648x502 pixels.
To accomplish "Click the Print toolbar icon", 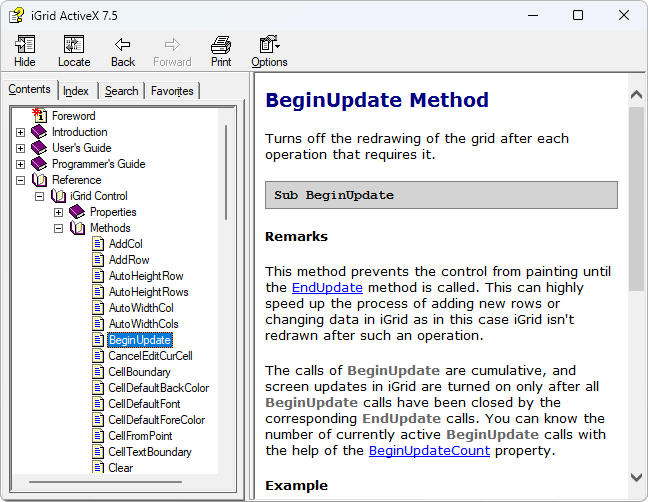I will point(221,45).
